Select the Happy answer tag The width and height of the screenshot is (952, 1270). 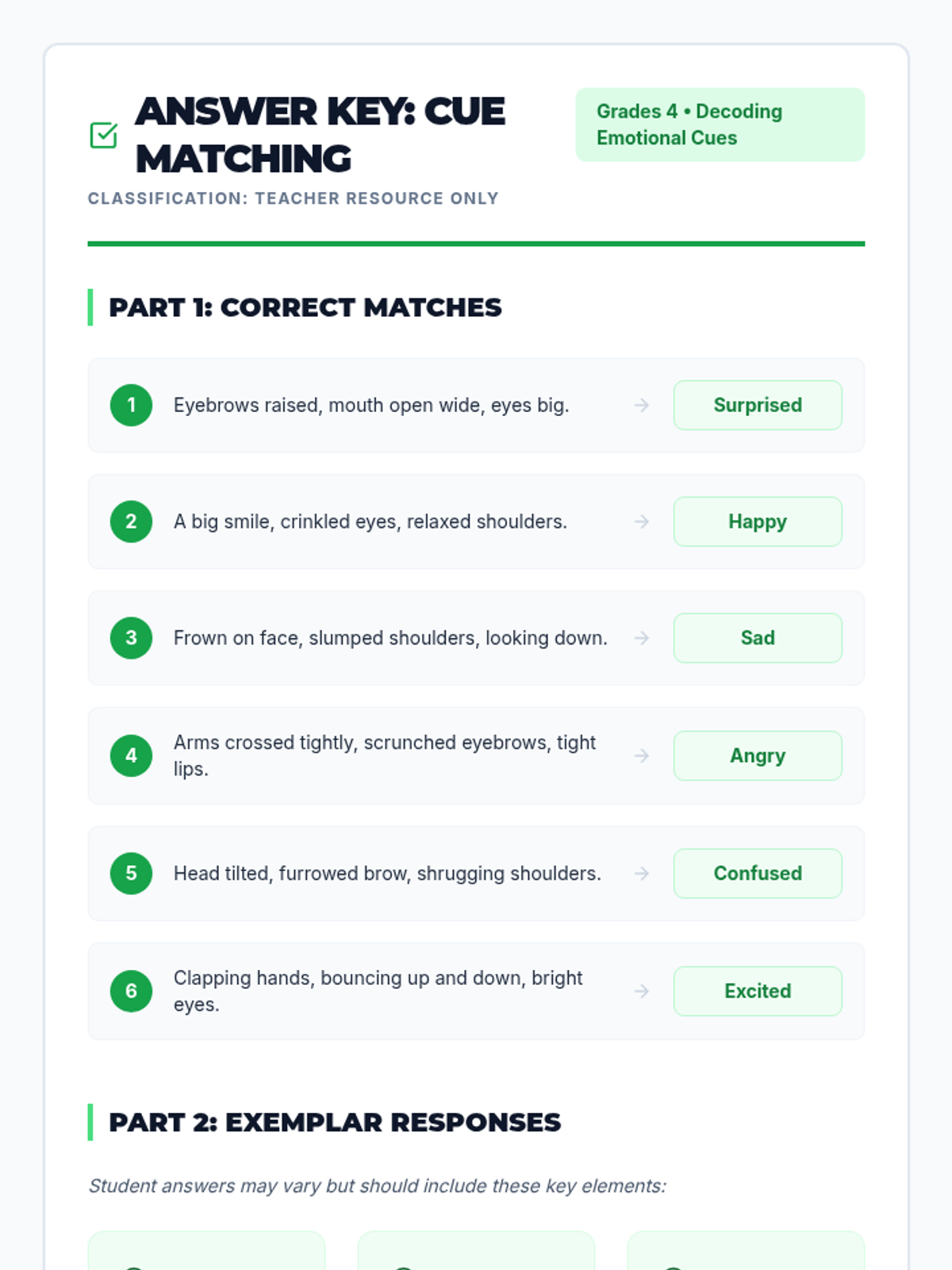758,521
